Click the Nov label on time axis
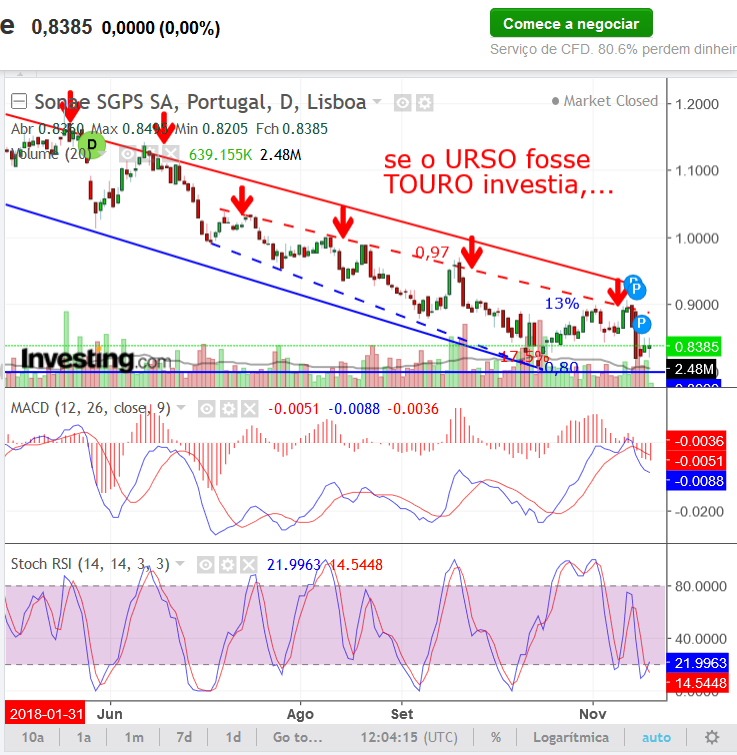The height and width of the screenshot is (755, 737). (593, 714)
